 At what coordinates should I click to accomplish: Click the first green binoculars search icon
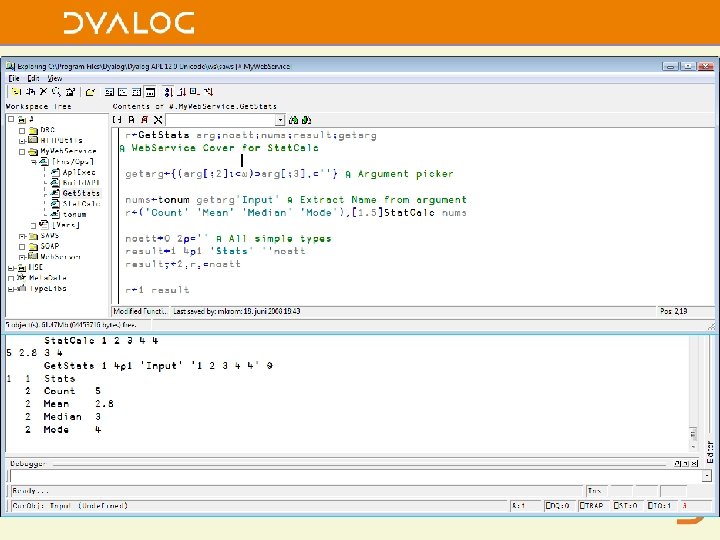[x=293, y=120]
